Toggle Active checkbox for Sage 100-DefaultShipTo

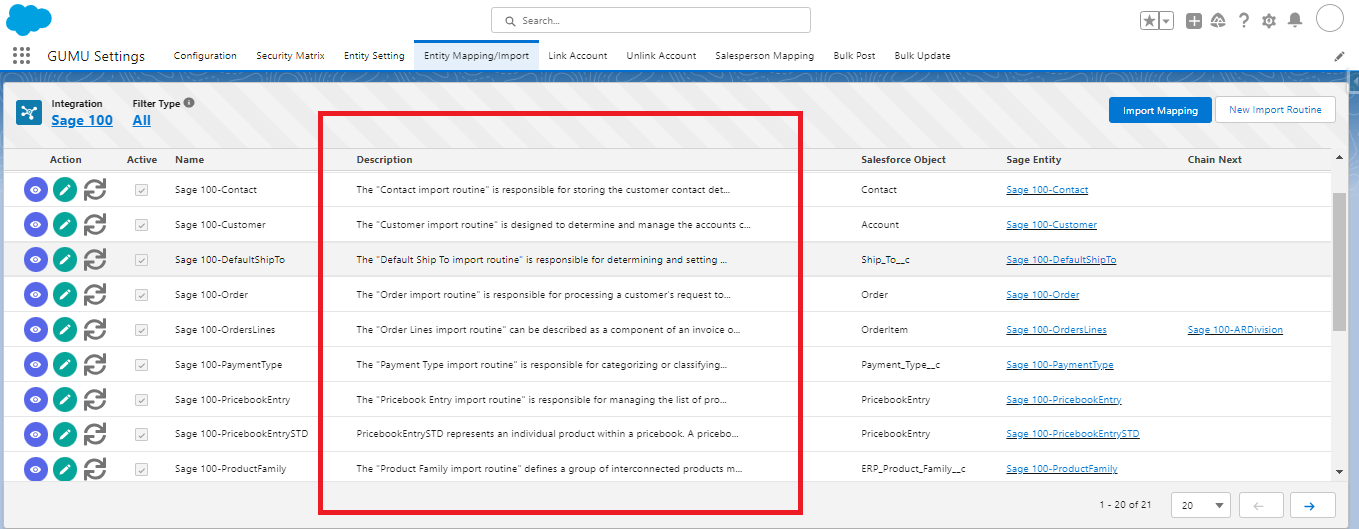(142, 260)
